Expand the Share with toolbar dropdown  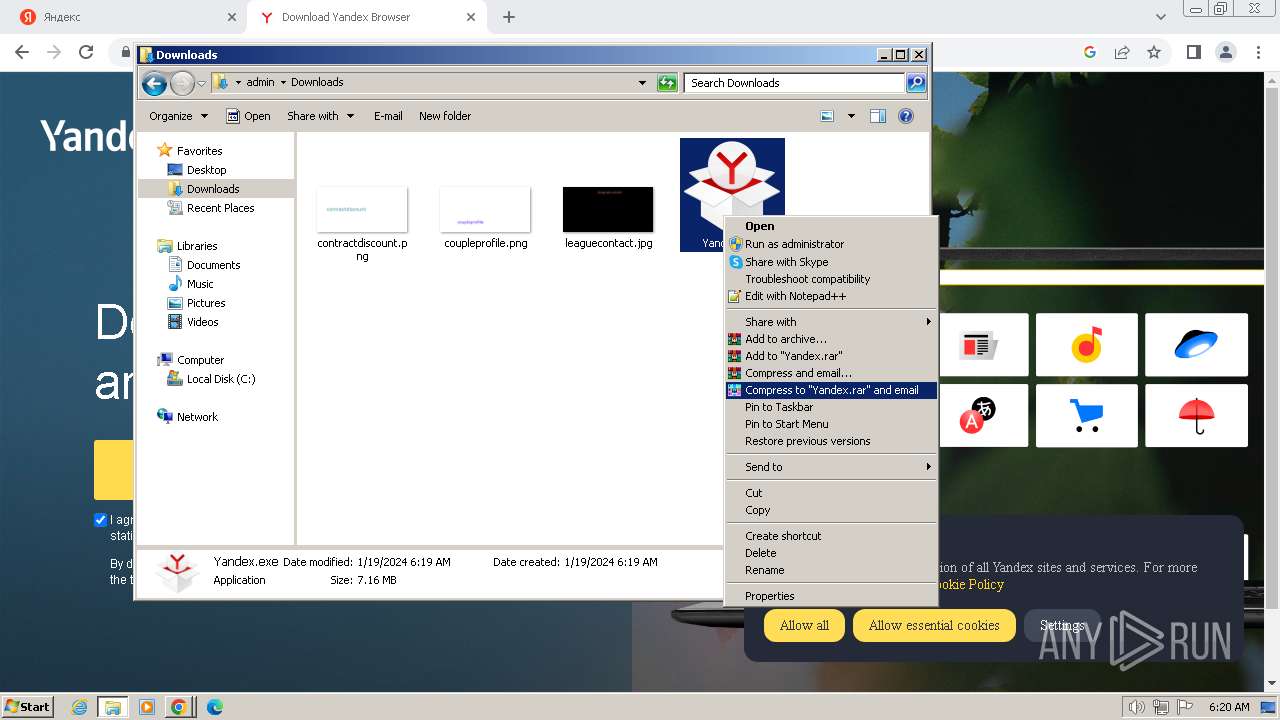[x=320, y=116]
